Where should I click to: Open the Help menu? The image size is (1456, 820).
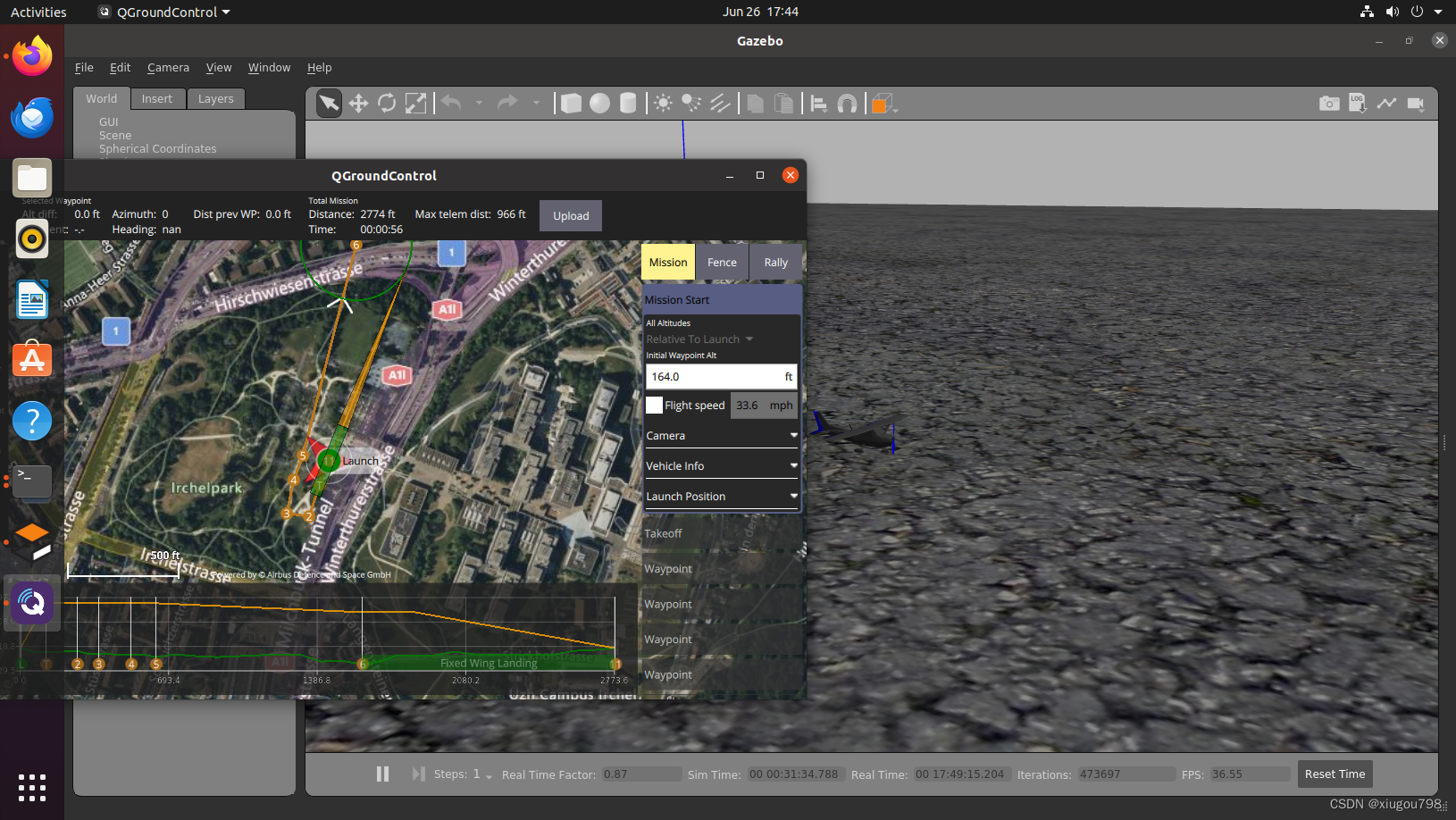(319, 68)
